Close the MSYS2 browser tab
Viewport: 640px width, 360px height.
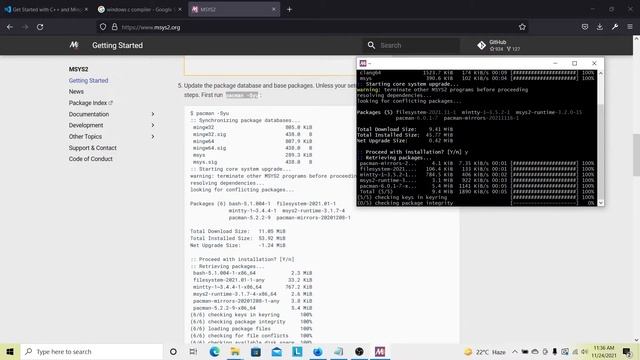pos(274,9)
